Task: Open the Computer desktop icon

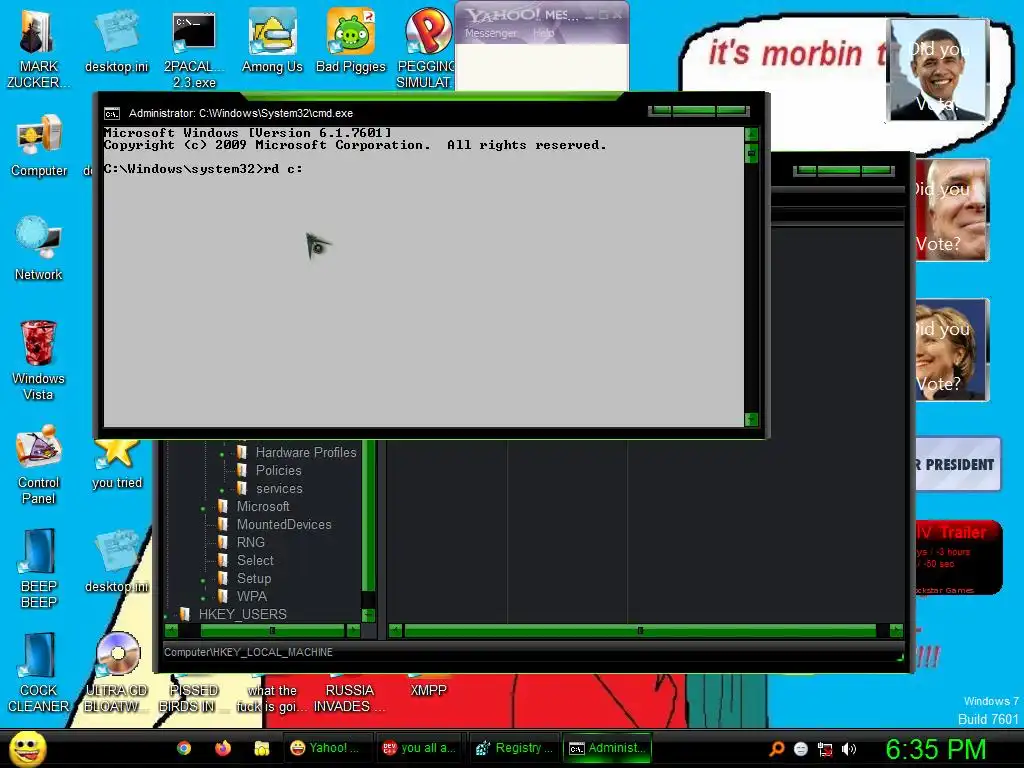Action: click(x=39, y=146)
